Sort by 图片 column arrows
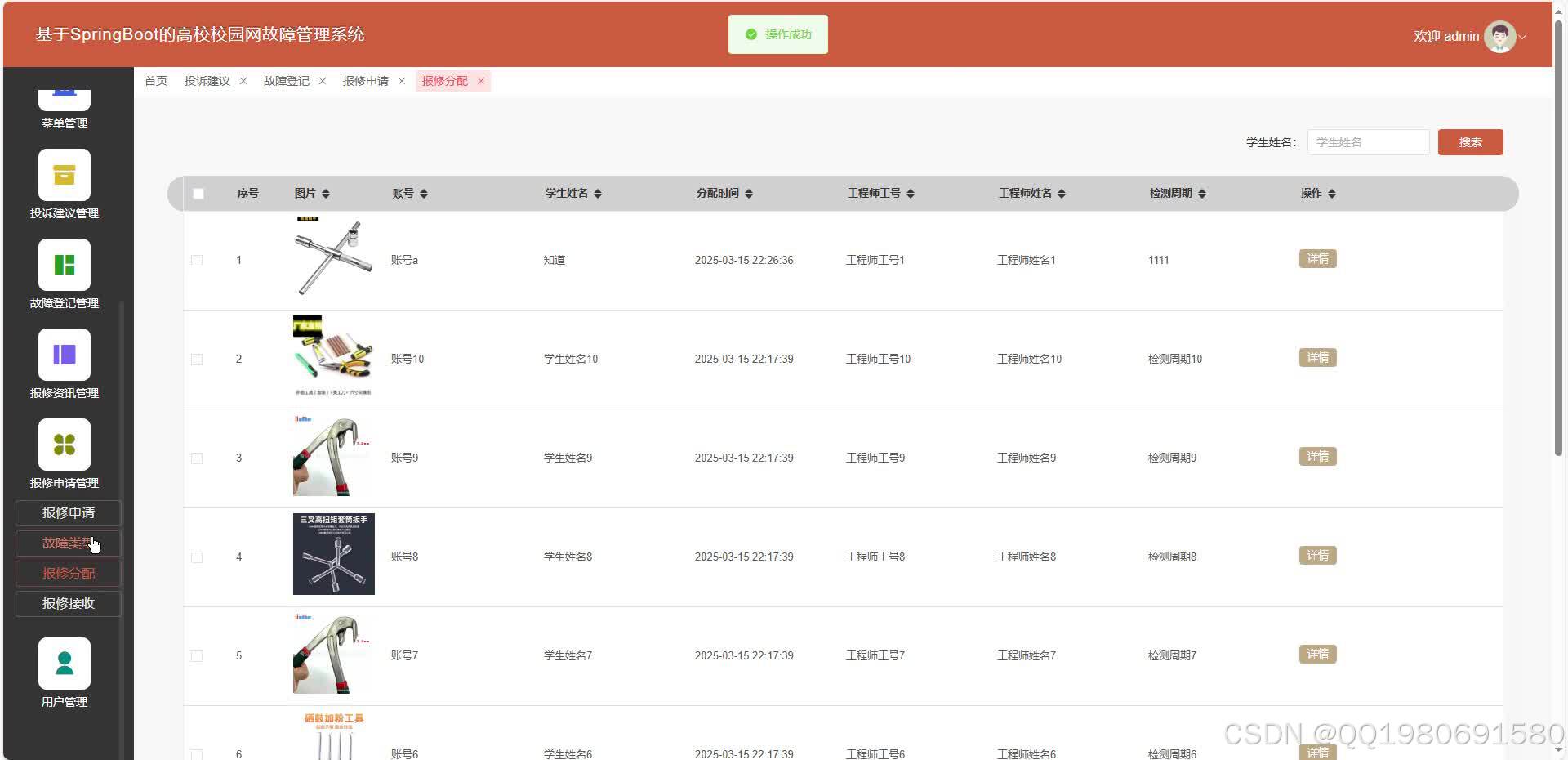The width and height of the screenshot is (1568, 760). [x=326, y=194]
